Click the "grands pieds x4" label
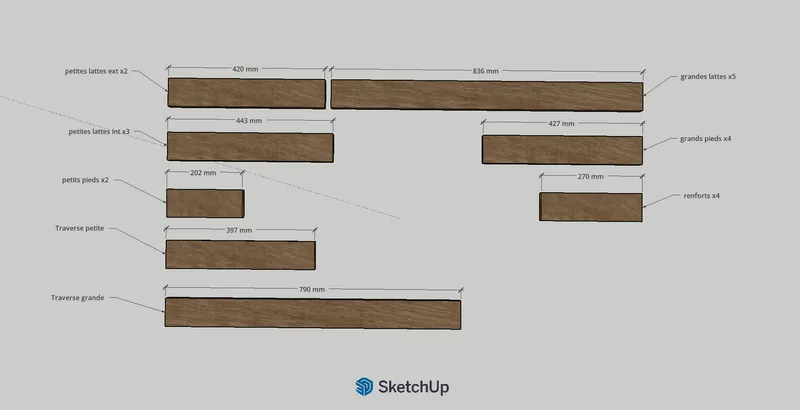This screenshot has width=800, height=410. tap(705, 139)
